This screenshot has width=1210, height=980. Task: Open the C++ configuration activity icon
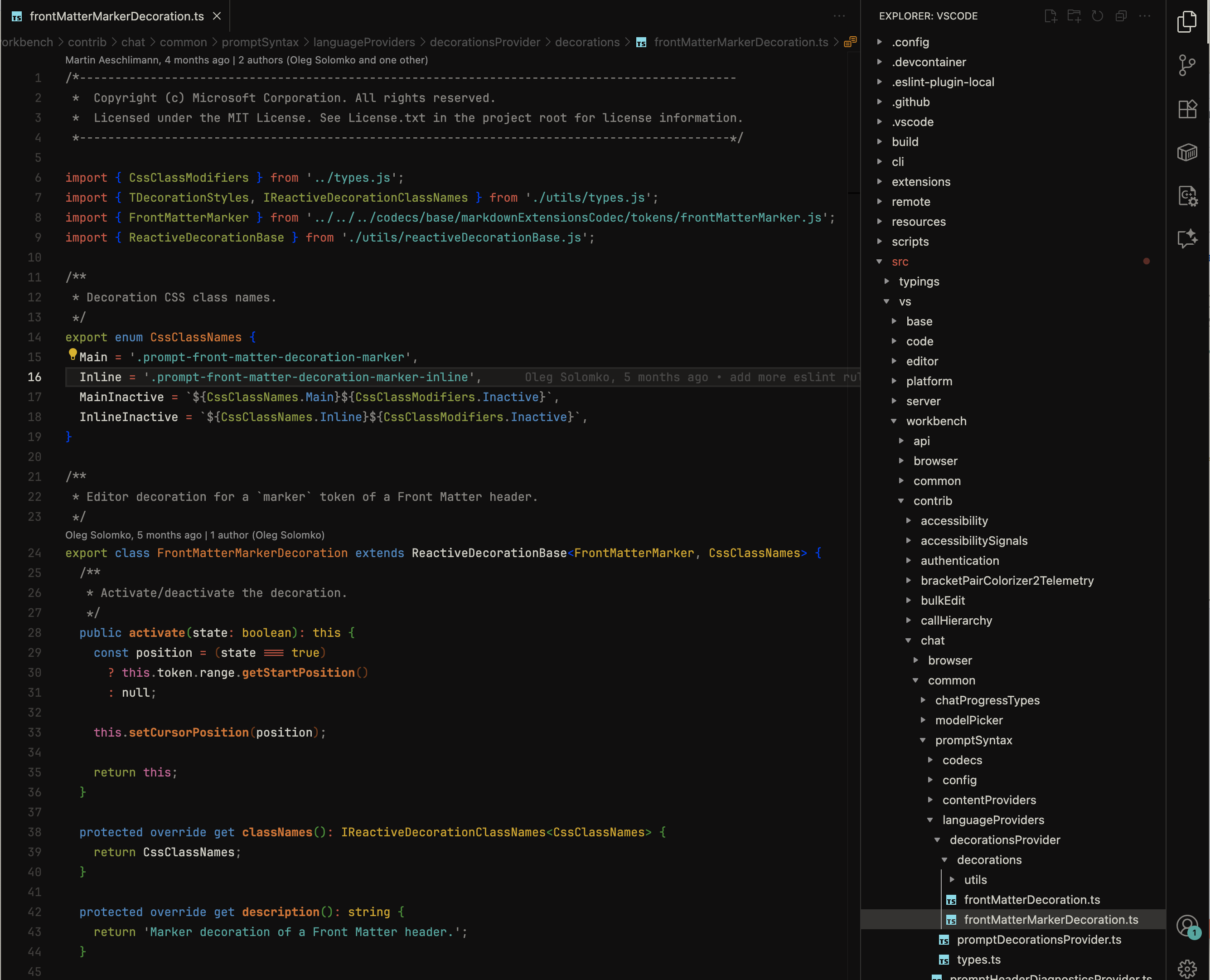click(1187, 196)
